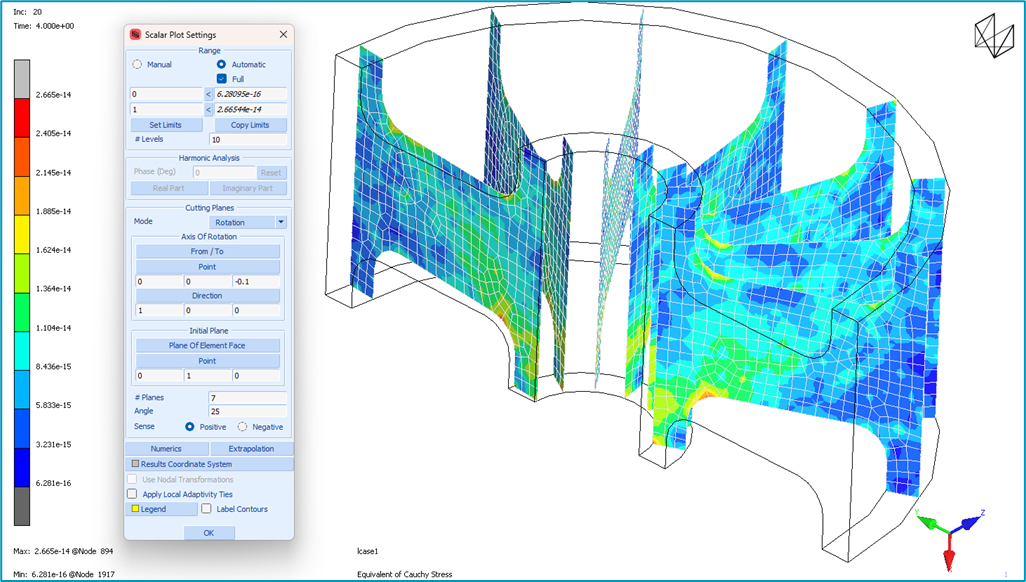
Task: Click the Copy Limits button
Action: coord(251,125)
